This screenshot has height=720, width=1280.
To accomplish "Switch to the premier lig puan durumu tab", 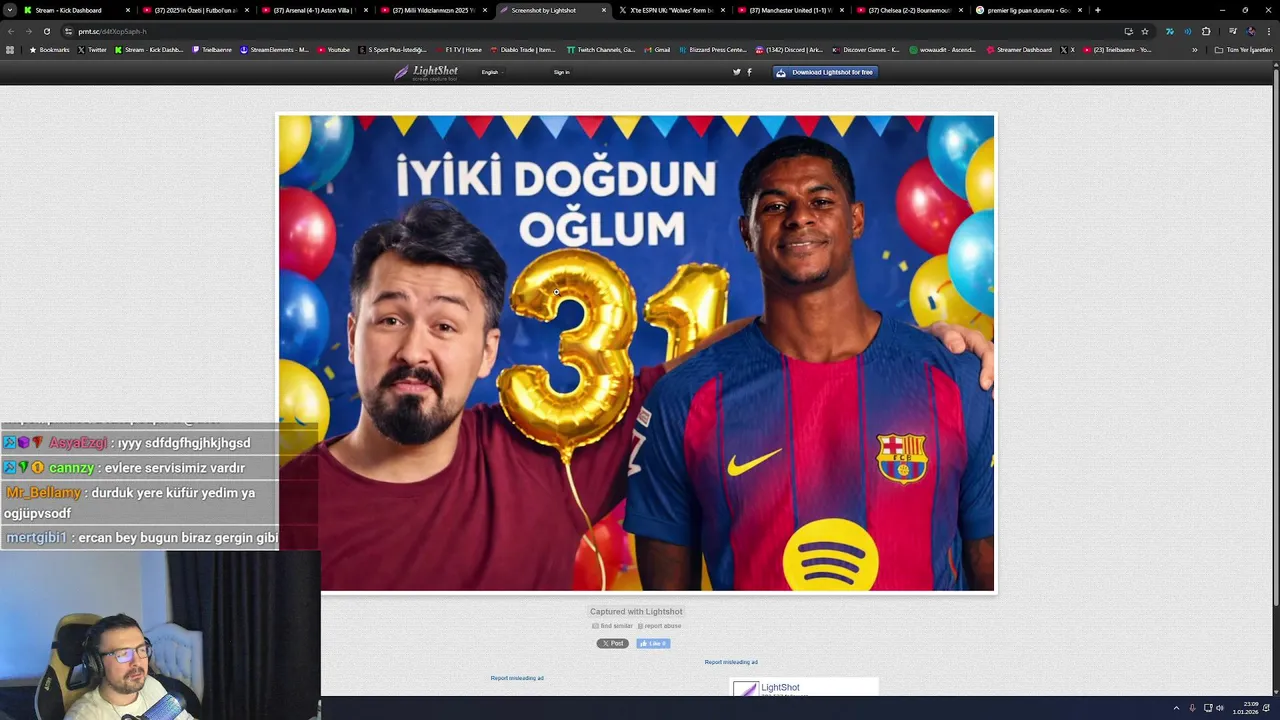I will pyautogui.click(x=1028, y=10).
